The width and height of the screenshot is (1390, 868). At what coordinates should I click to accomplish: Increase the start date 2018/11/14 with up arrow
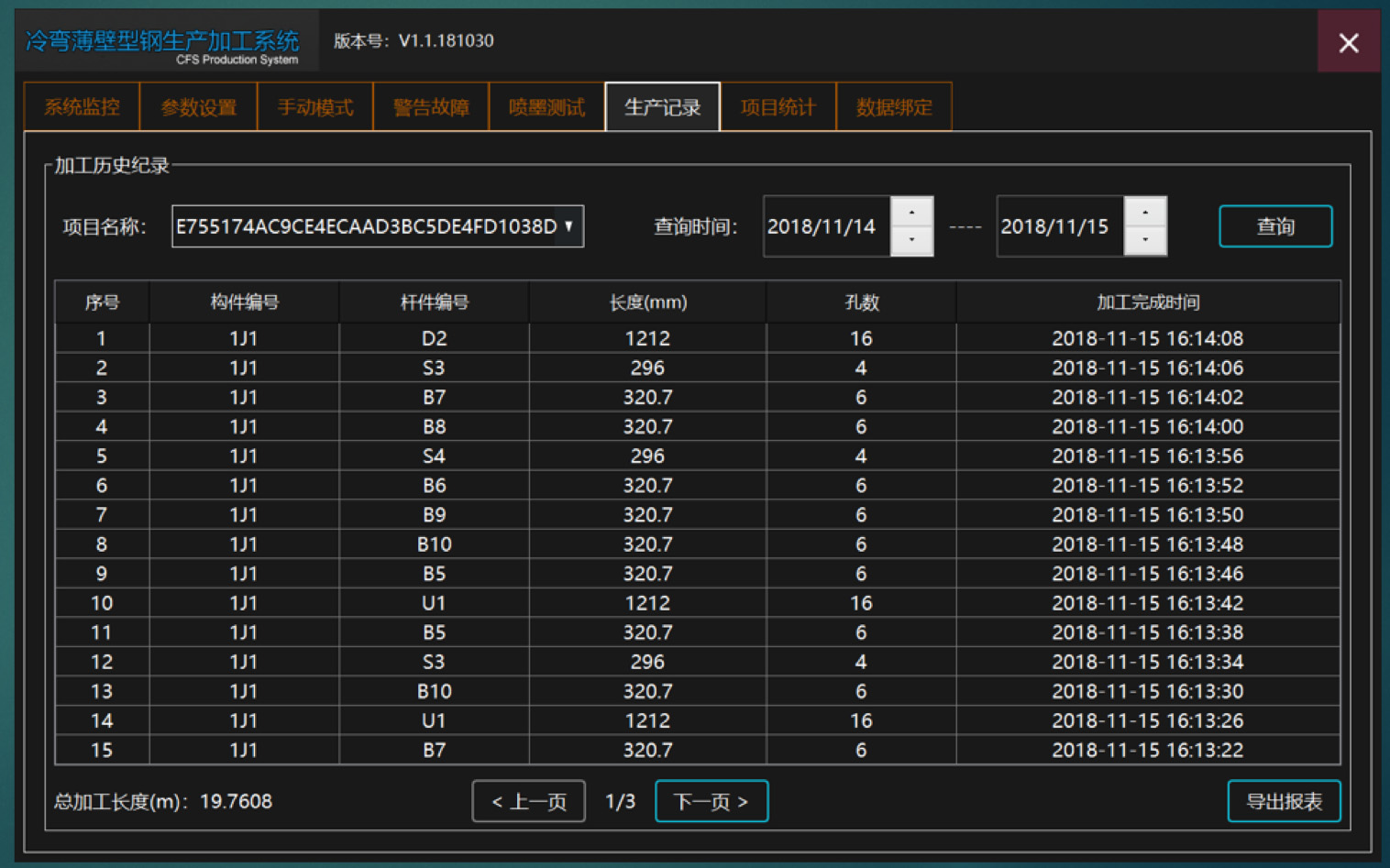point(911,213)
